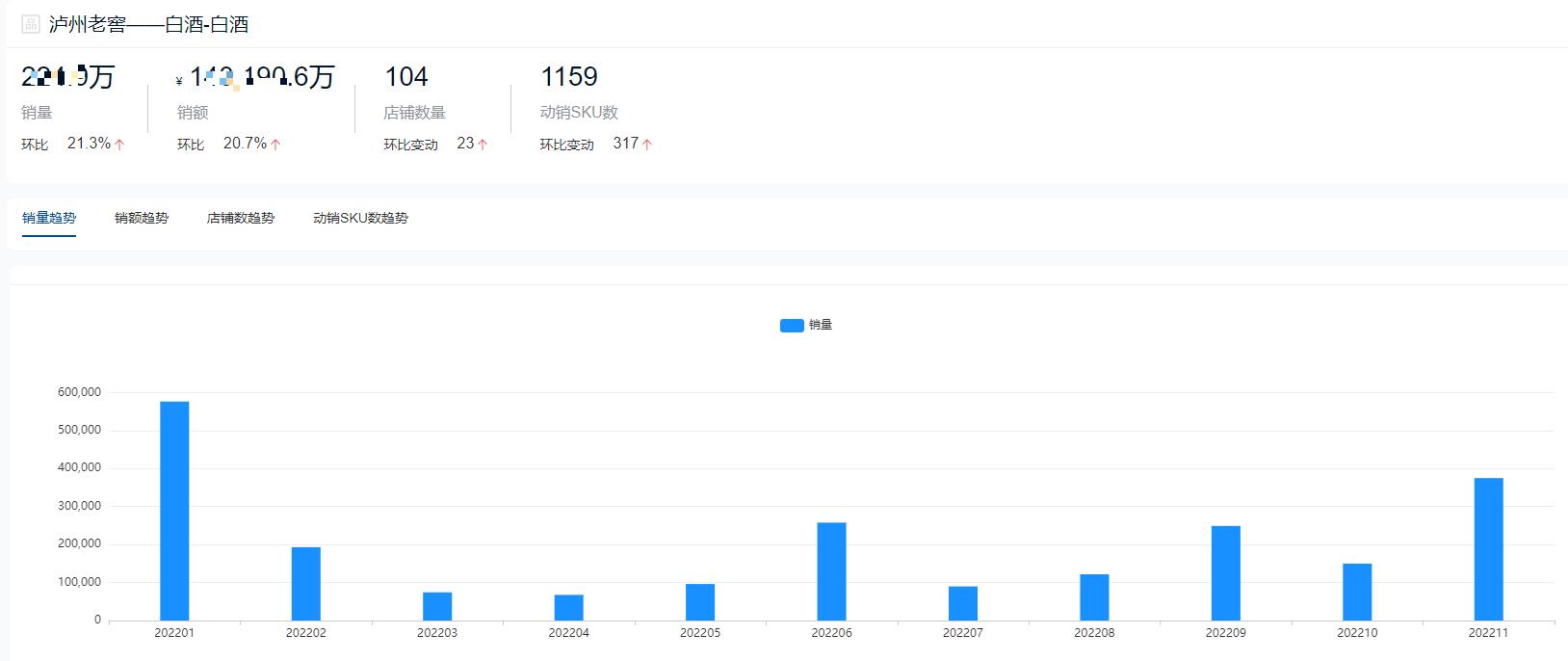1568x661 pixels.
Task: Click the up arrow beside 环比变动 317
Action: pos(647,145)
